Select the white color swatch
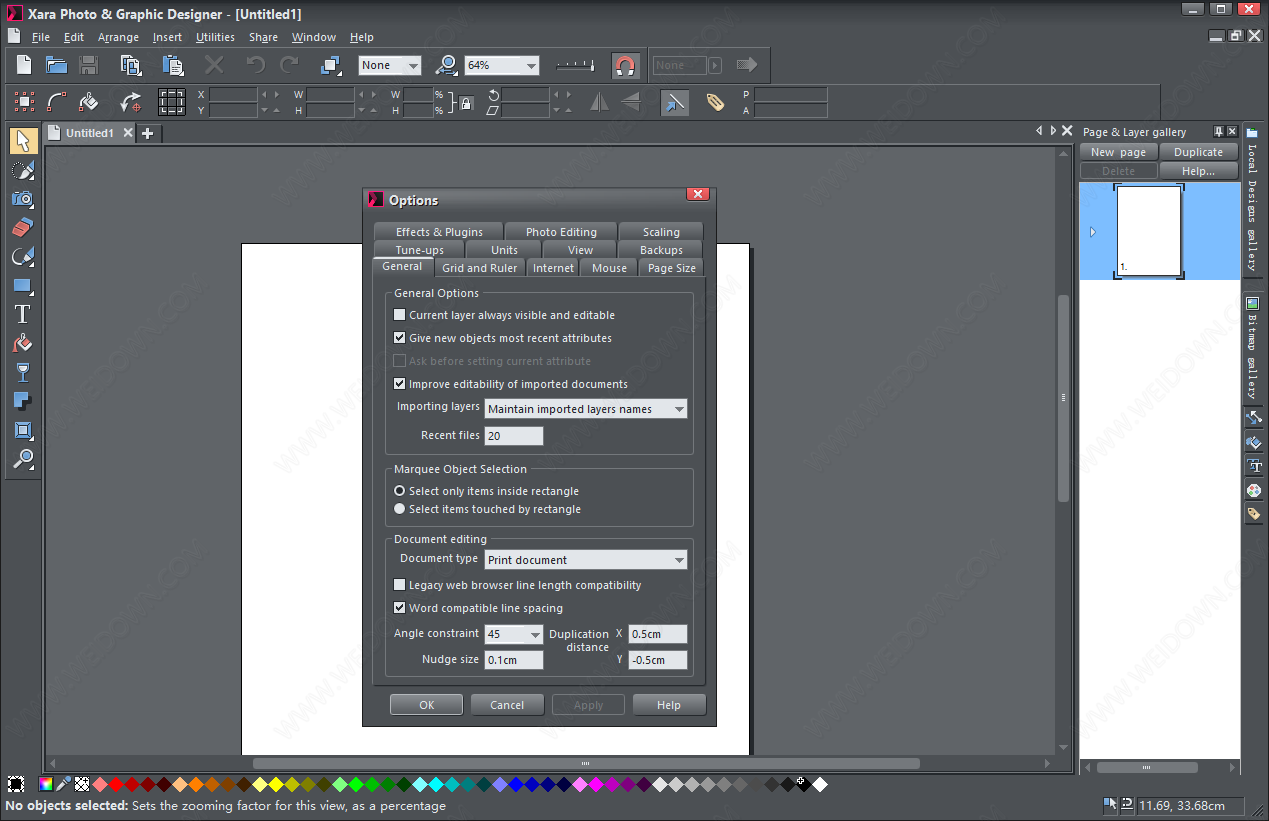This screenshot has height=821, width=1269. [820, 785]
